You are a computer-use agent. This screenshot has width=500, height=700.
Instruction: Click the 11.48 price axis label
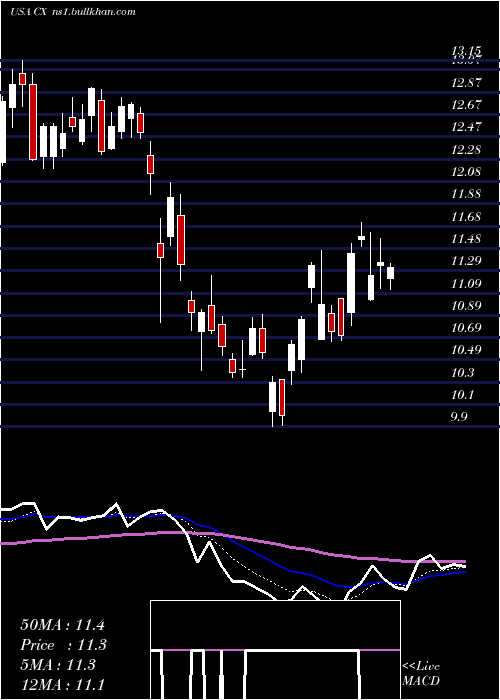pos(466,239)
